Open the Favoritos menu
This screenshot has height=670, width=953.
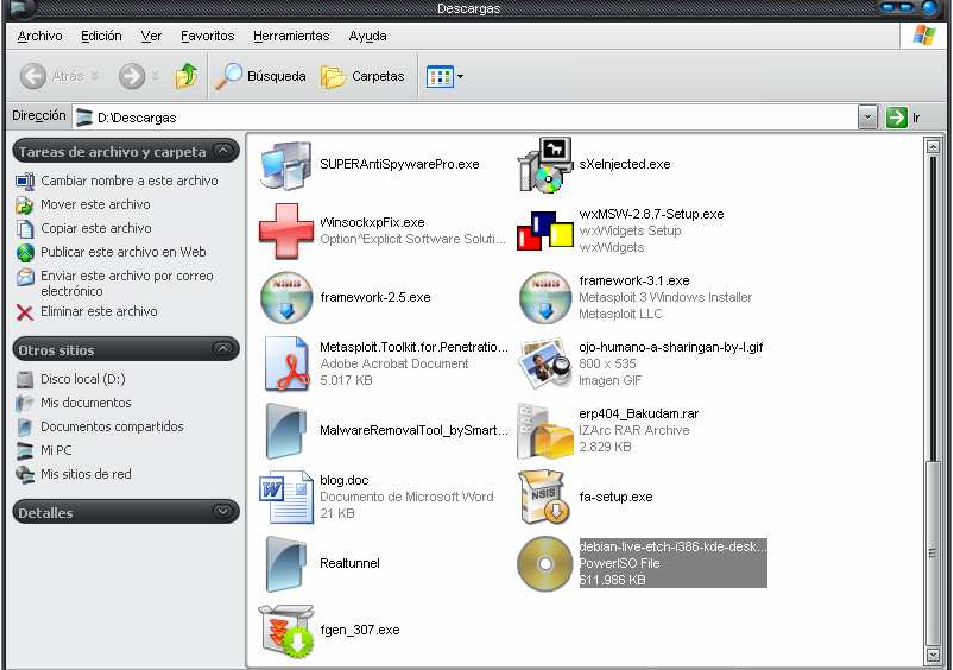click(x=208, y=36)
